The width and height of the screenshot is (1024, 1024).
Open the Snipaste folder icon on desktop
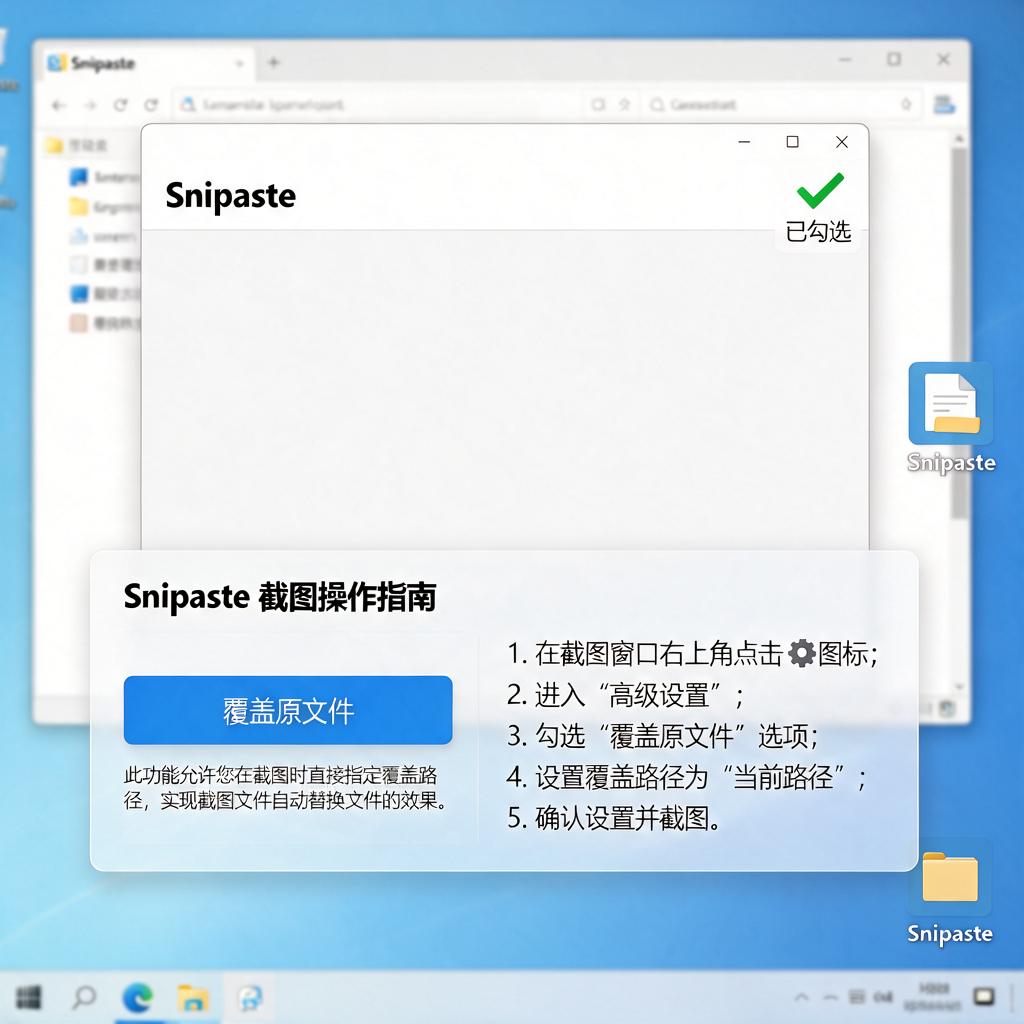[950, 896]
